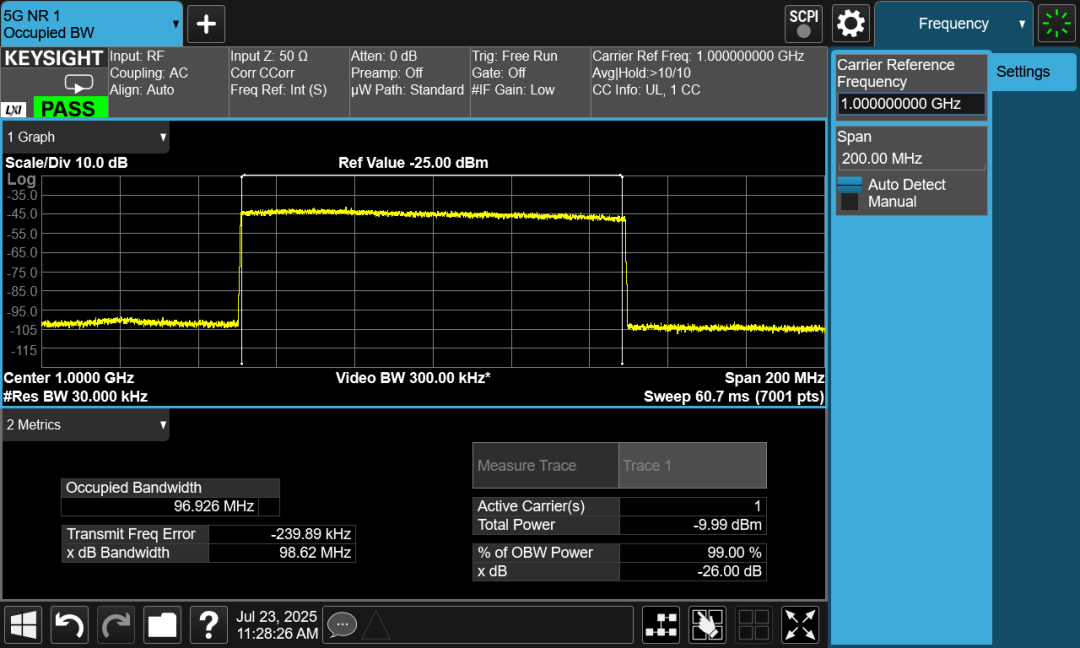Open the file folder icon
This screenshot has height=648, width=1080.
pos(162,625)
